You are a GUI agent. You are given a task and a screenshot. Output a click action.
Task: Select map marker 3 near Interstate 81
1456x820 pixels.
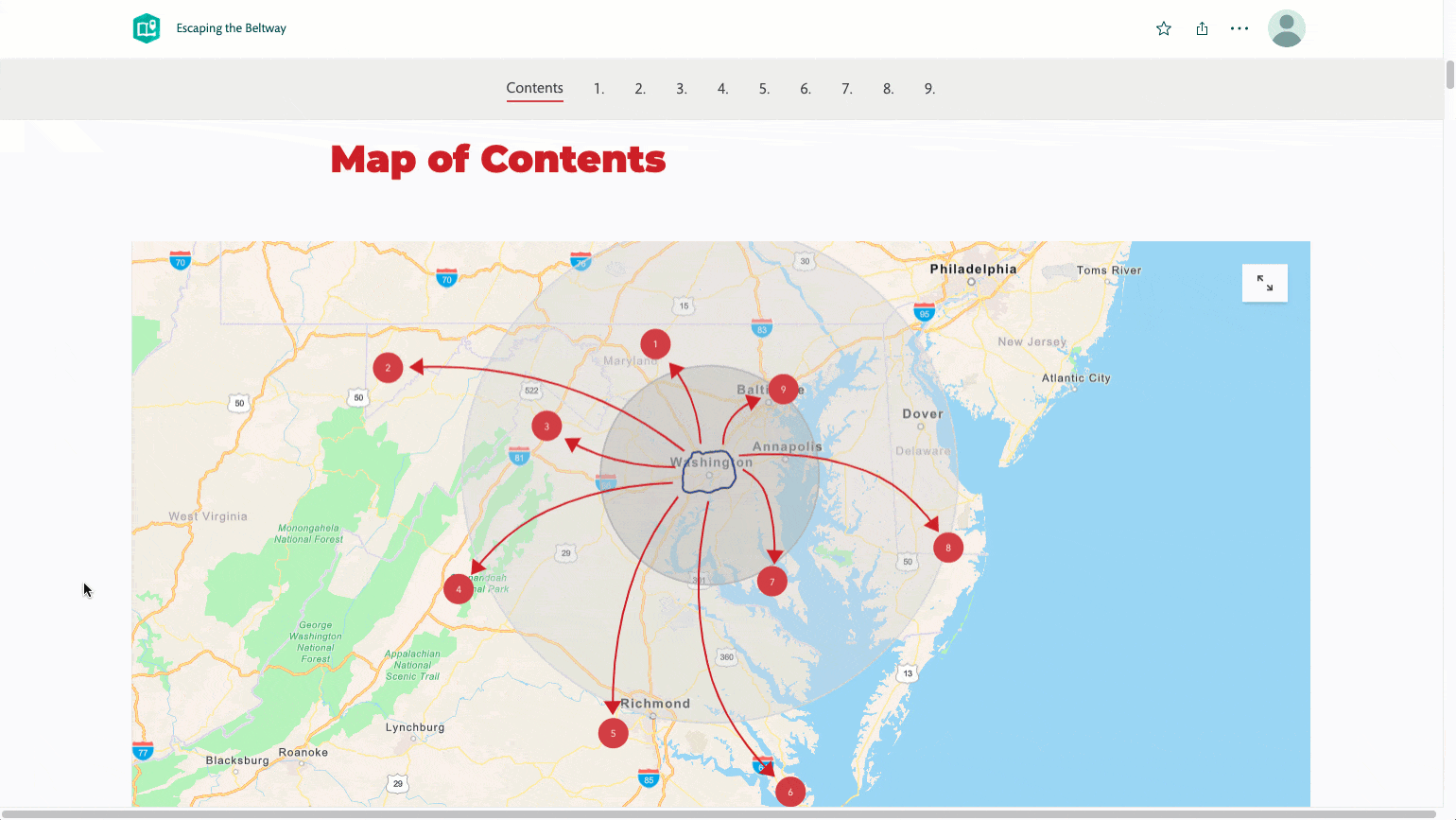546,426
